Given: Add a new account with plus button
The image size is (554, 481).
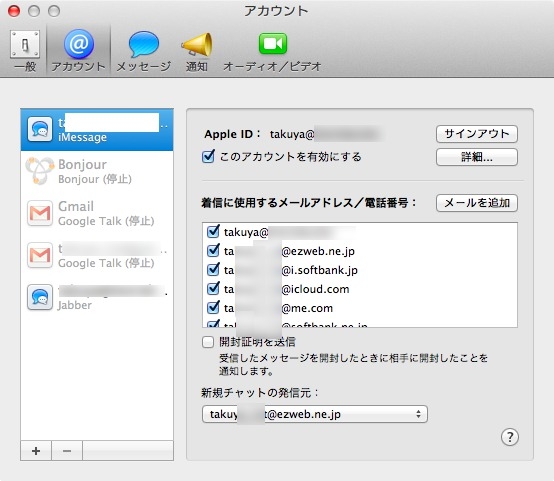Looking at the screenshot, I should tap(36, 451).
